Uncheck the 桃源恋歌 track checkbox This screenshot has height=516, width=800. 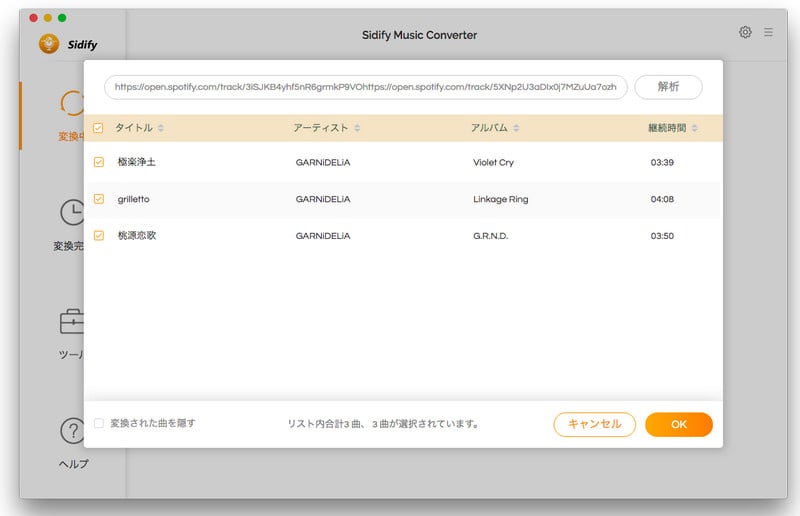pyautogui.click(x=99, y=236)
